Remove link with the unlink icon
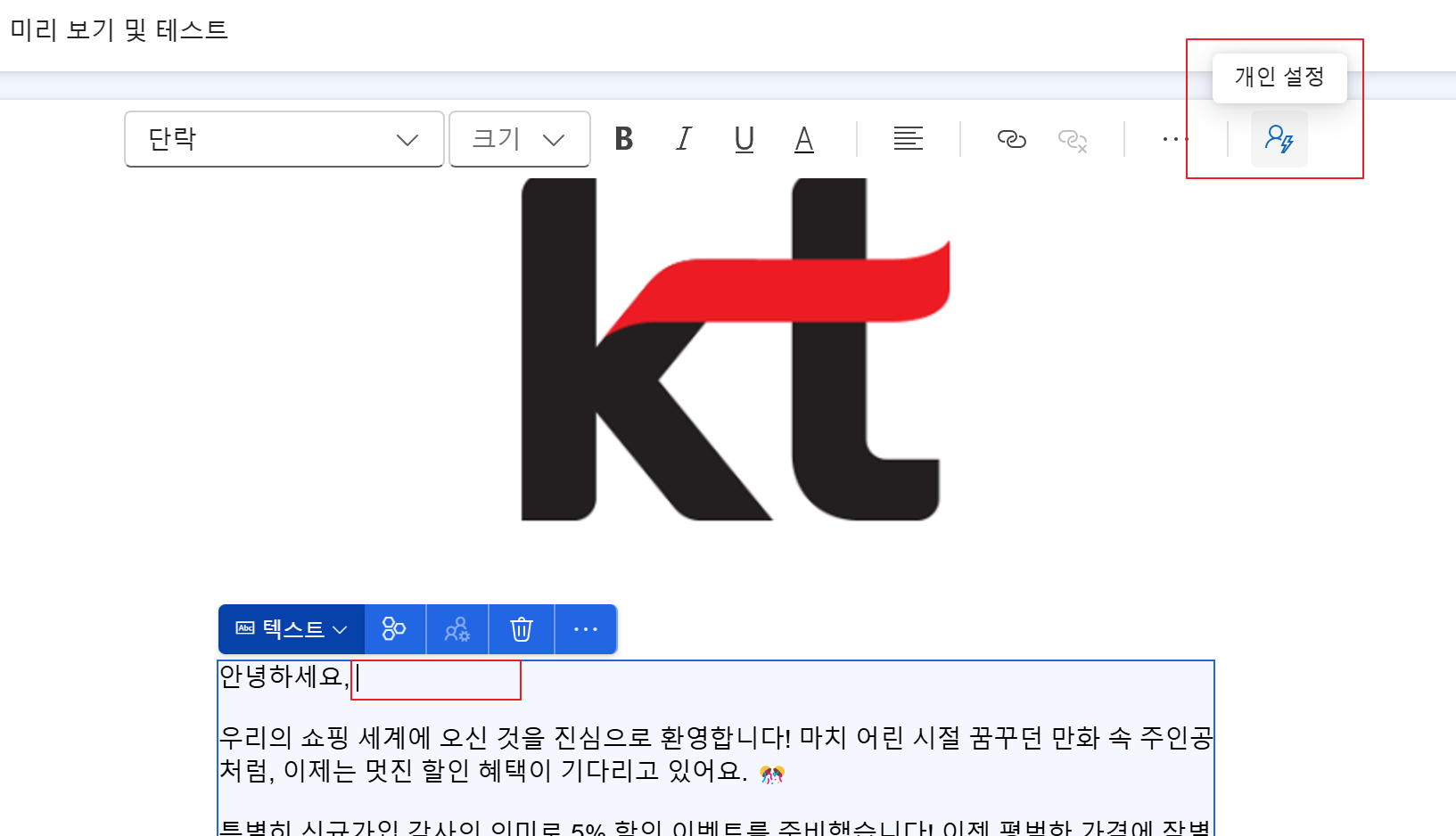This screenshot has height=836, width=1456. (1073, 140)
